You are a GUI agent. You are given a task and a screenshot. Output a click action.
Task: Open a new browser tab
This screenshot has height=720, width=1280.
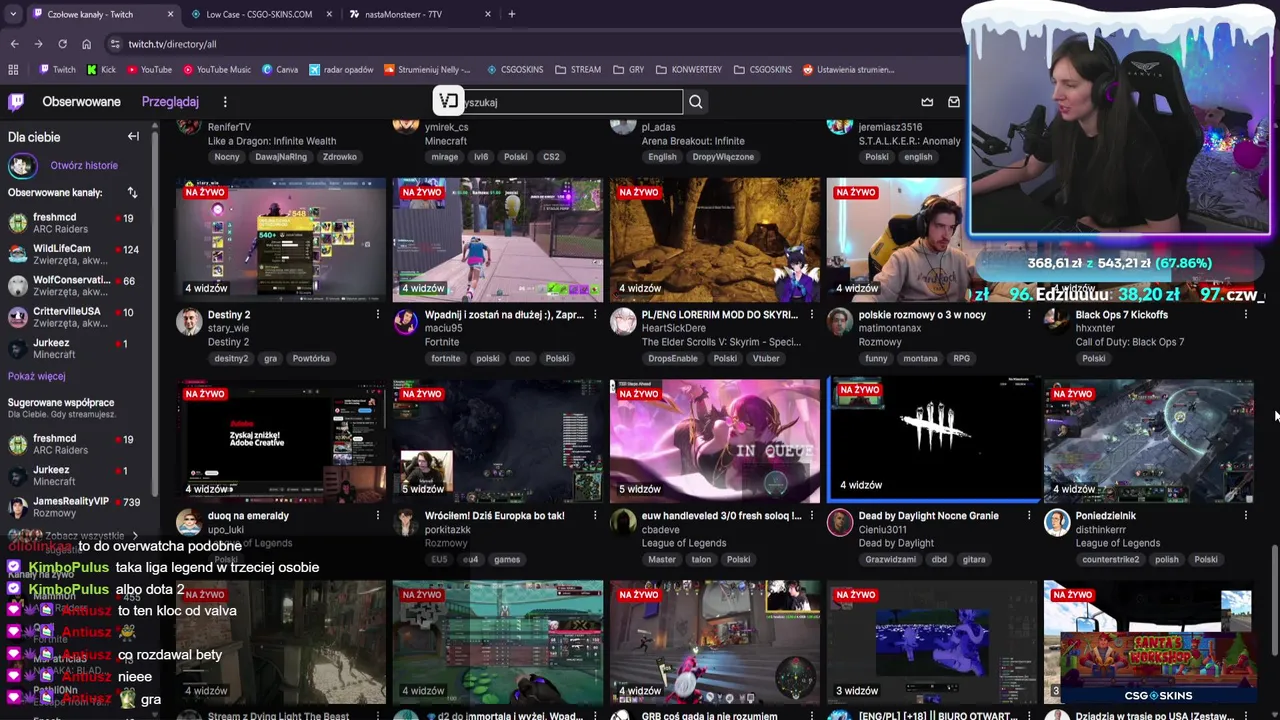click(511, 14)
